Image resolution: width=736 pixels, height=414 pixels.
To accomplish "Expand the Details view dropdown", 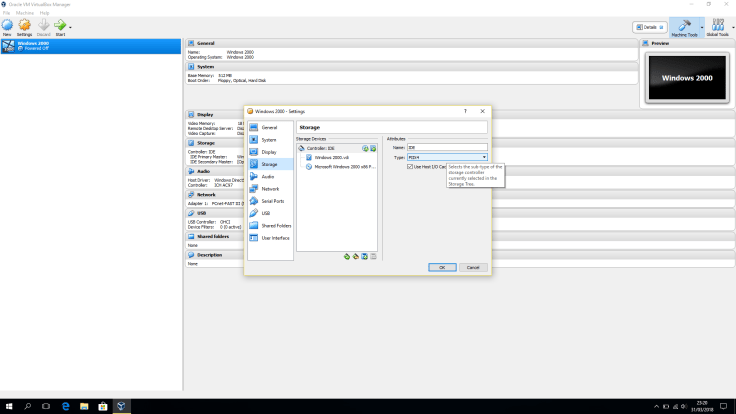I will [x=664, y=27].
